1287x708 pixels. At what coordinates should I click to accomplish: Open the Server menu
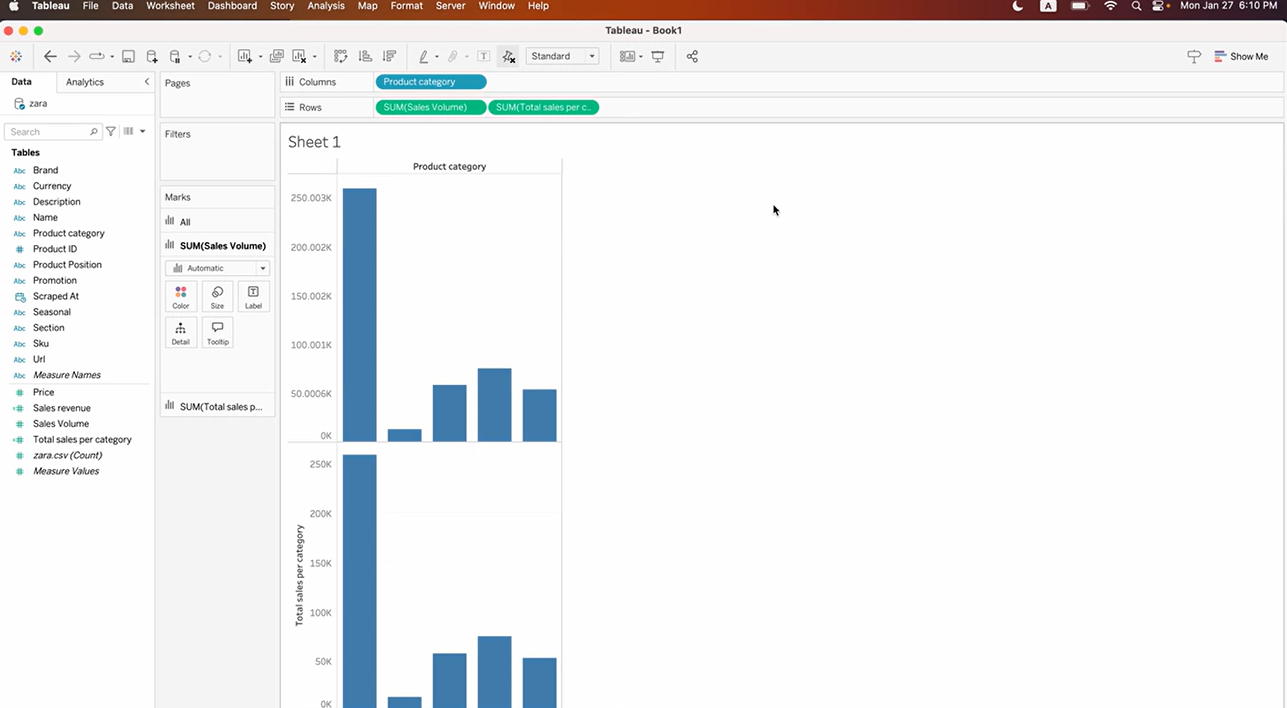(x=450, y=6)
